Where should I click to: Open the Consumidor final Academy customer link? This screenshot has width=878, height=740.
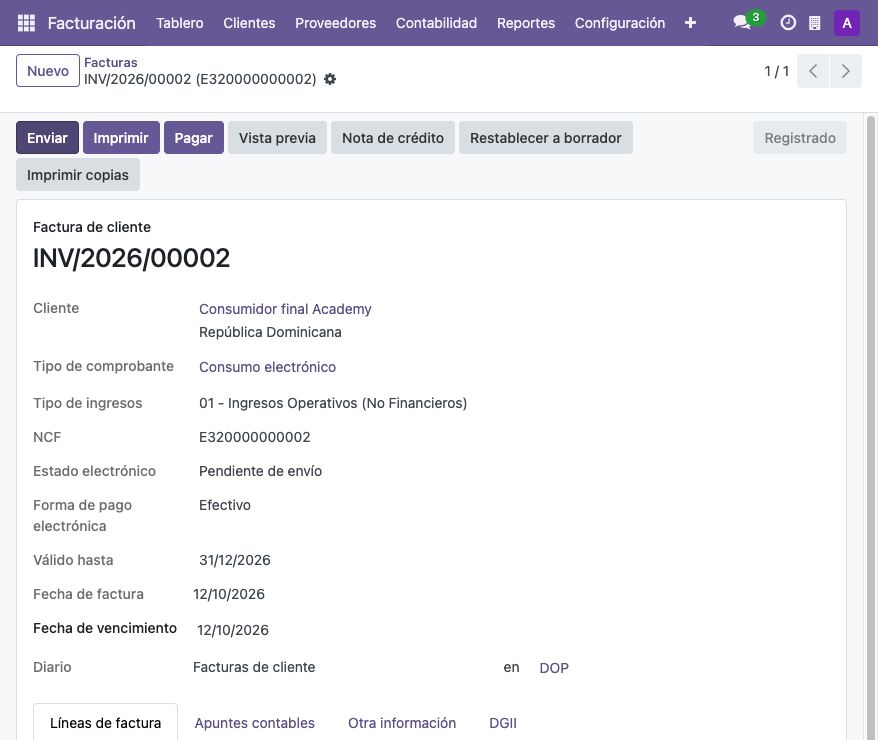click(x=285, y=309)
